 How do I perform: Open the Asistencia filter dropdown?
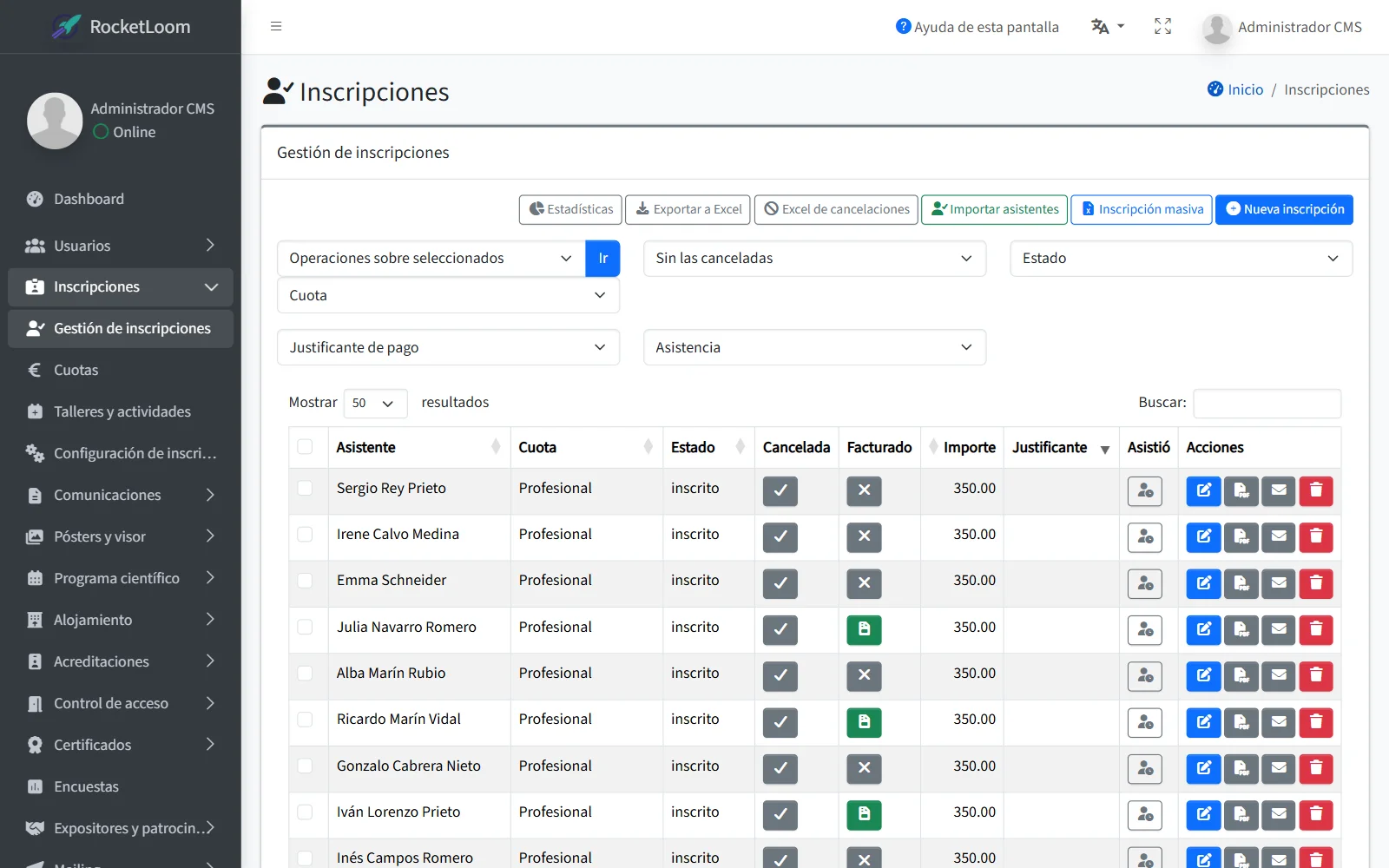pyautogui.click(x=814, y=347)
